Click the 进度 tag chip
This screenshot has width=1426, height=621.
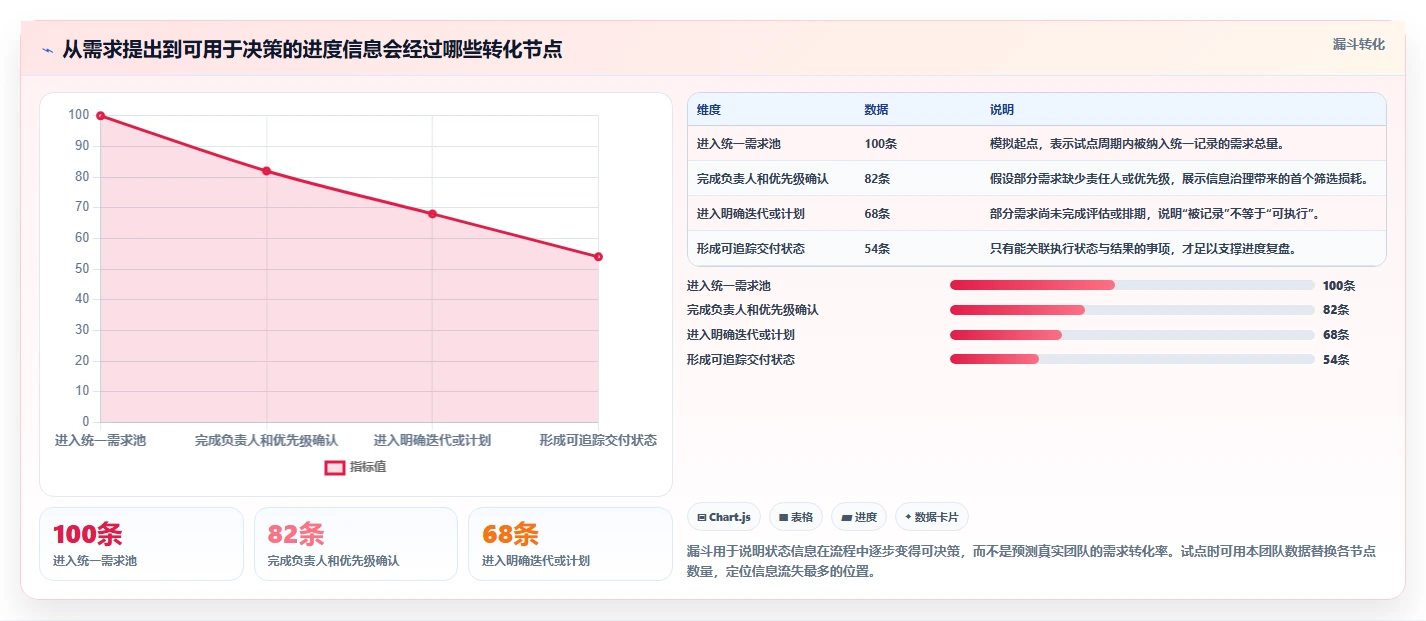pos(859,517)
